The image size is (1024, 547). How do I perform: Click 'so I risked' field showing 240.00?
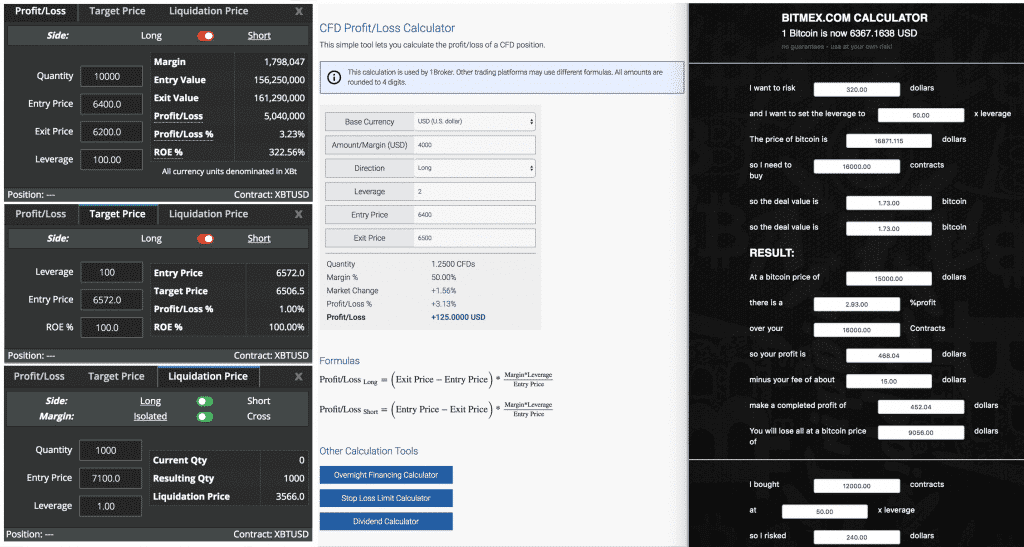coord(857,537)
